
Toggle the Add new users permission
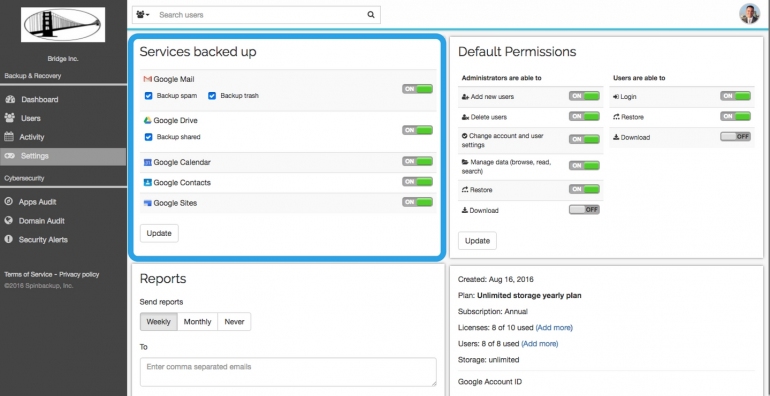[584, 96]
